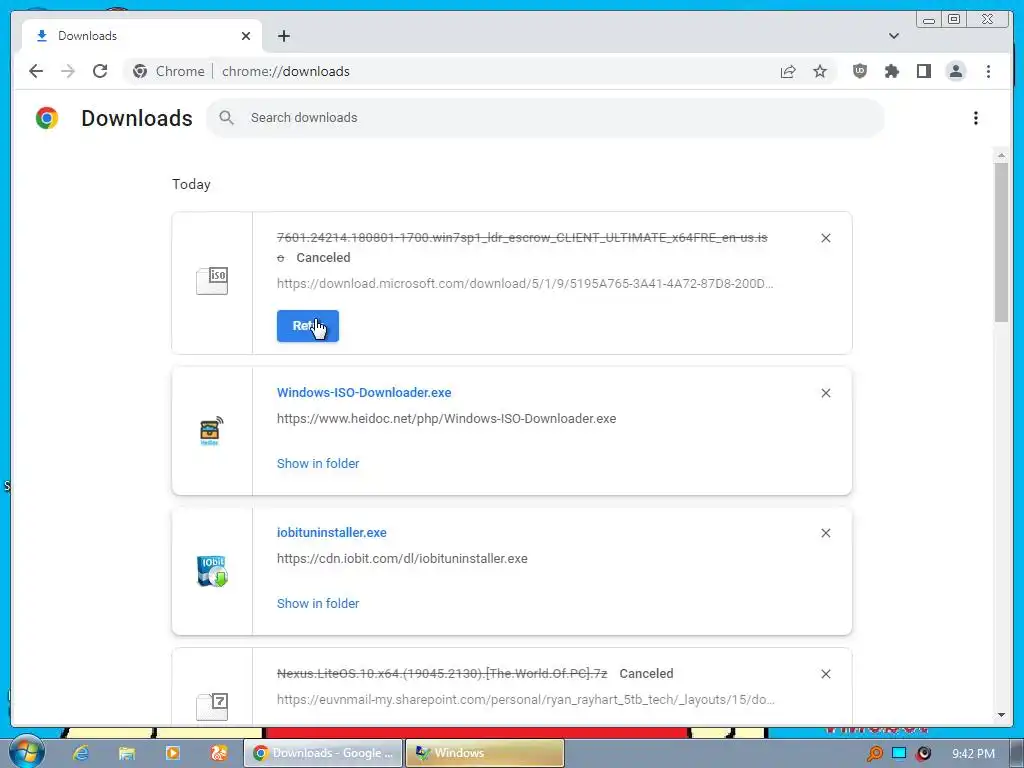Show Windows-ISO-Downloader.exe in folder
This screenshot has width=1024, height=768.
[318, 464]
